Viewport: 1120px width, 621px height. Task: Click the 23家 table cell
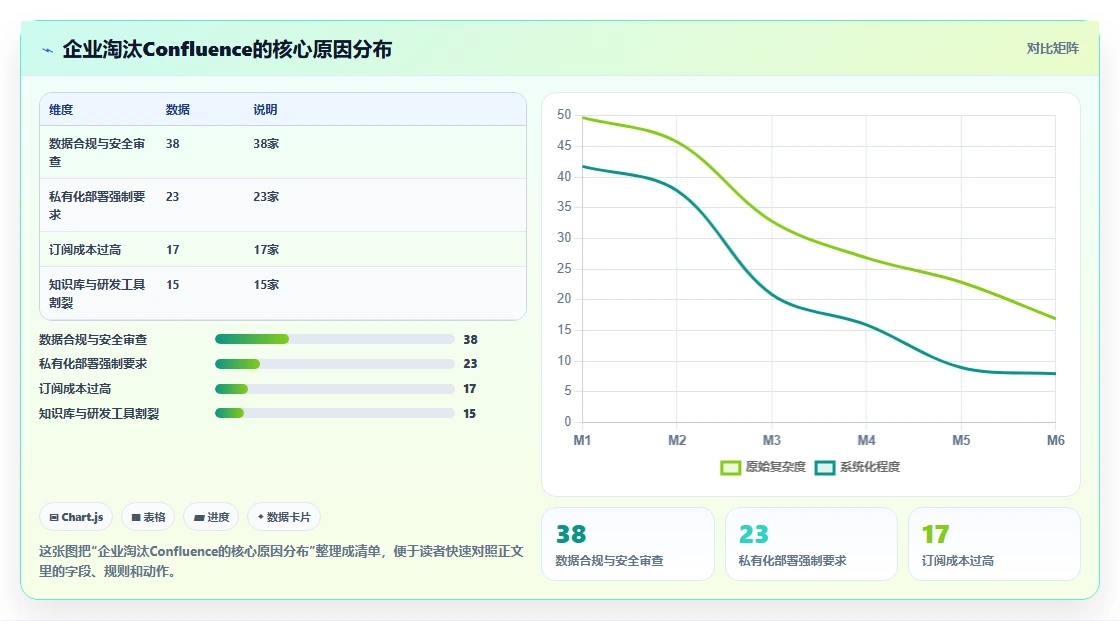tap(266, 197)
